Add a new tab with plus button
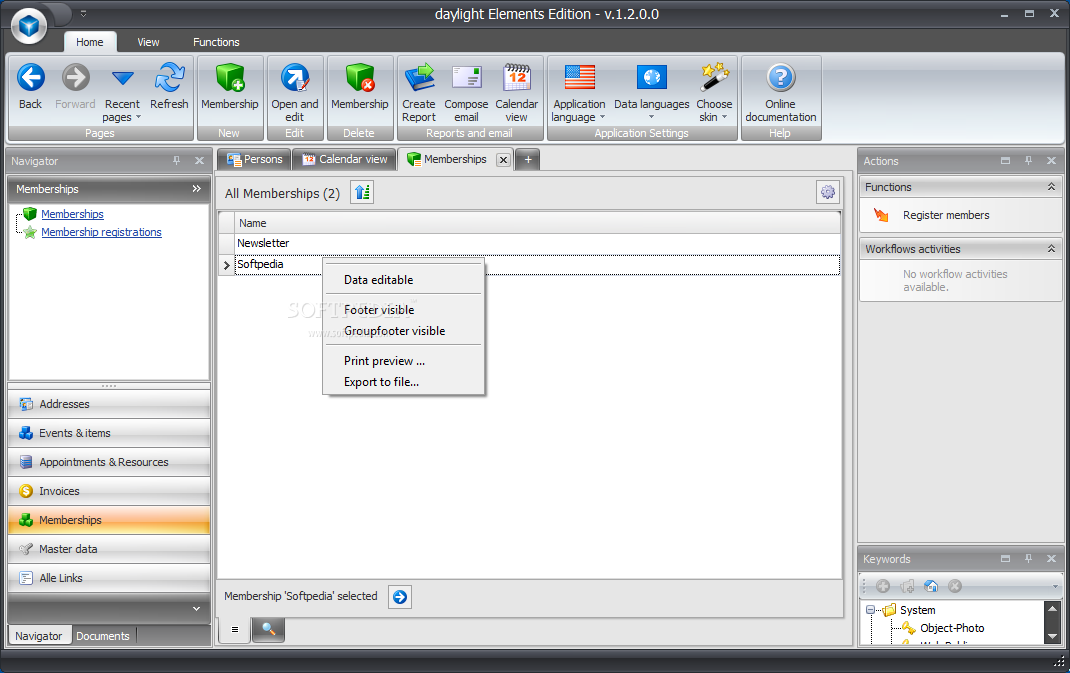The width and height of the screenshot is (1070, 673). (x=527, y=160)
